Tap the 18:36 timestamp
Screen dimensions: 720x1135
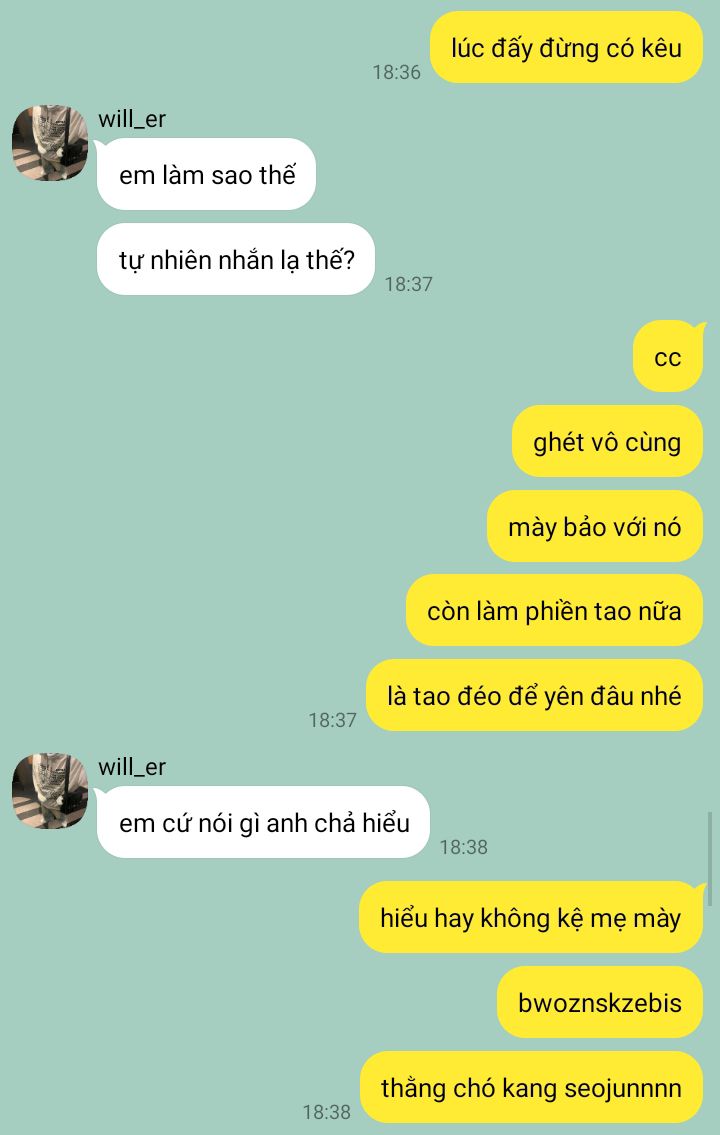coord(397,72)
